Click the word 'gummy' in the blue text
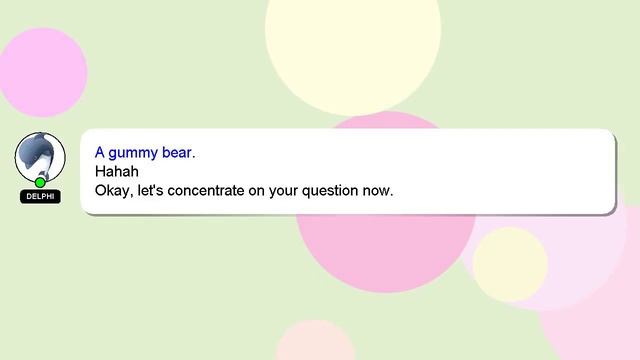The image size is (640, 360). click(133, 153)
